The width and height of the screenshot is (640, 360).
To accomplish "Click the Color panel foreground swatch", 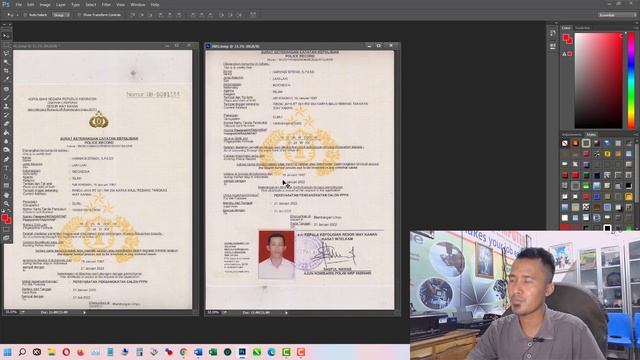I will 567,38.
